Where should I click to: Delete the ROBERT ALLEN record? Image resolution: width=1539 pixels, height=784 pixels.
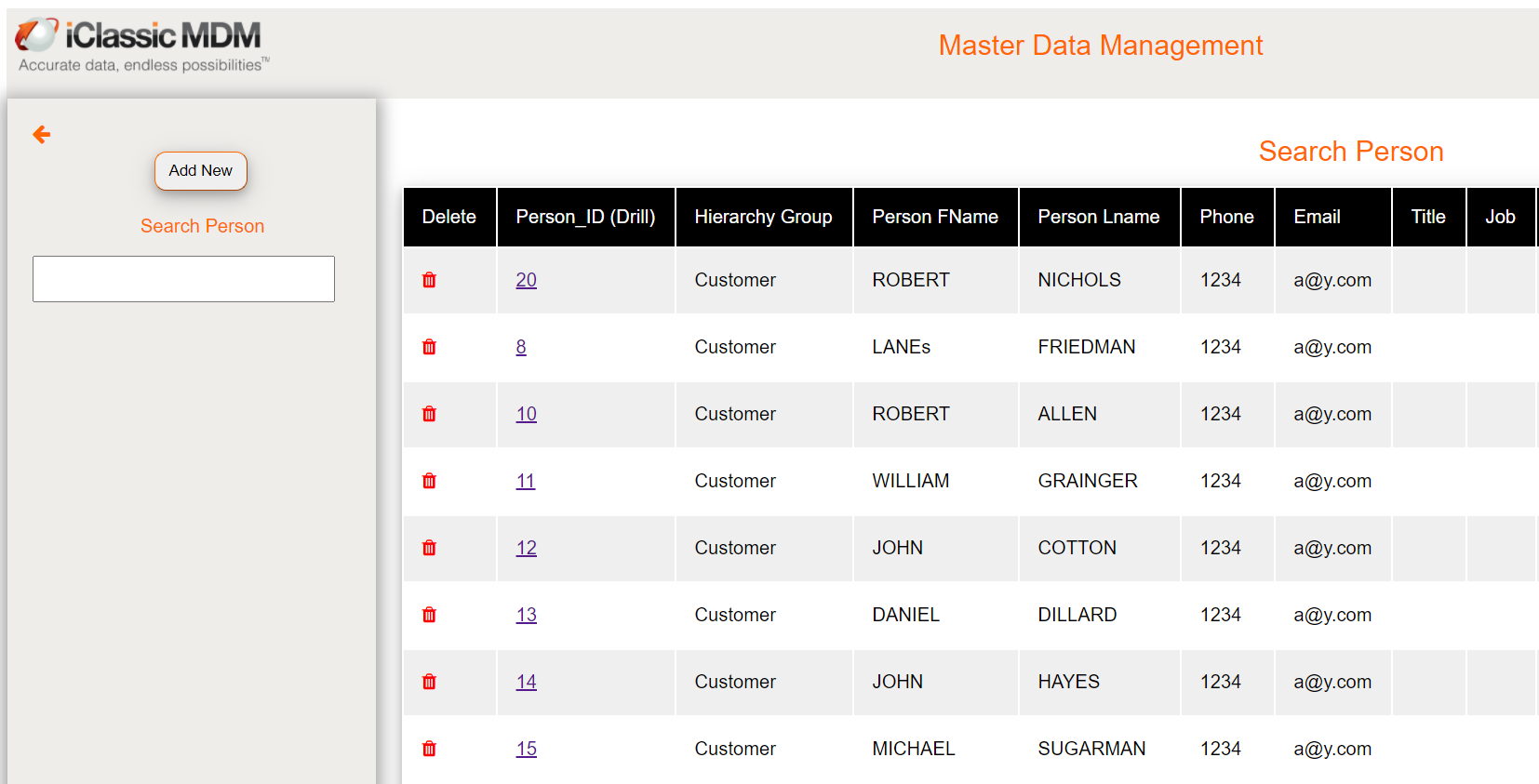(x=429, y=414)
